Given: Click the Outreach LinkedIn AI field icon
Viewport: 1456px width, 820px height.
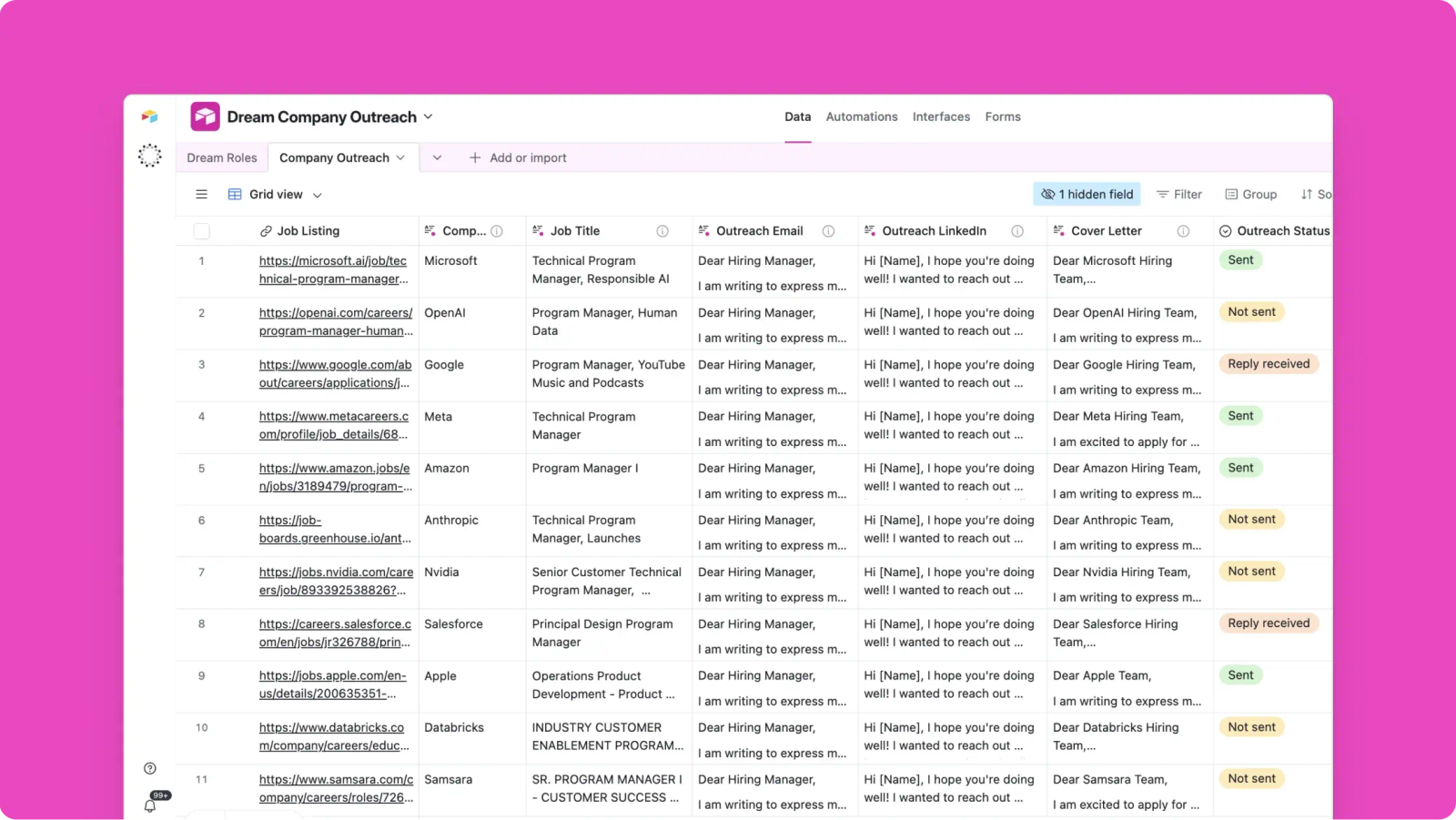Looking at the screenshot, I should coord(870,231).
